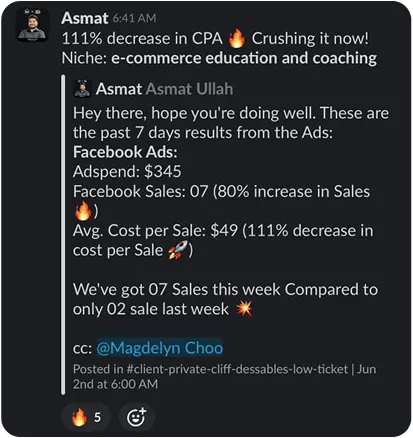Click the fire emoji after CPA
413x438 pixels.
(x=237, y=38)
